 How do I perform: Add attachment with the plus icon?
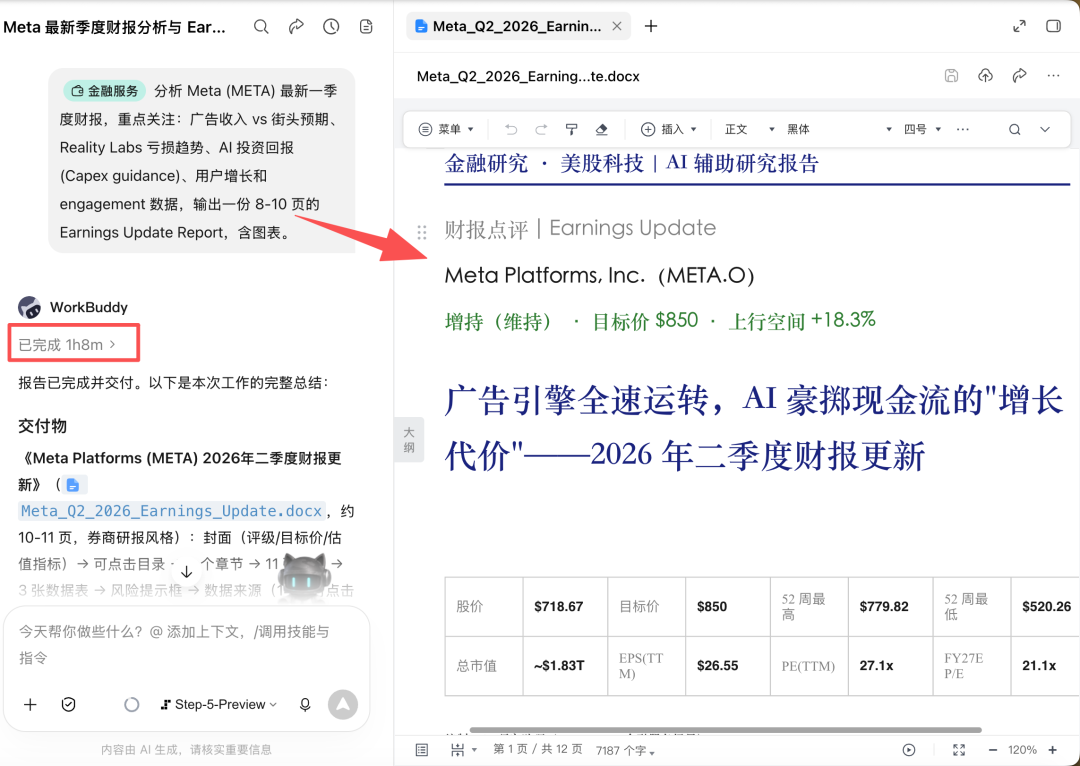point(30,705)
